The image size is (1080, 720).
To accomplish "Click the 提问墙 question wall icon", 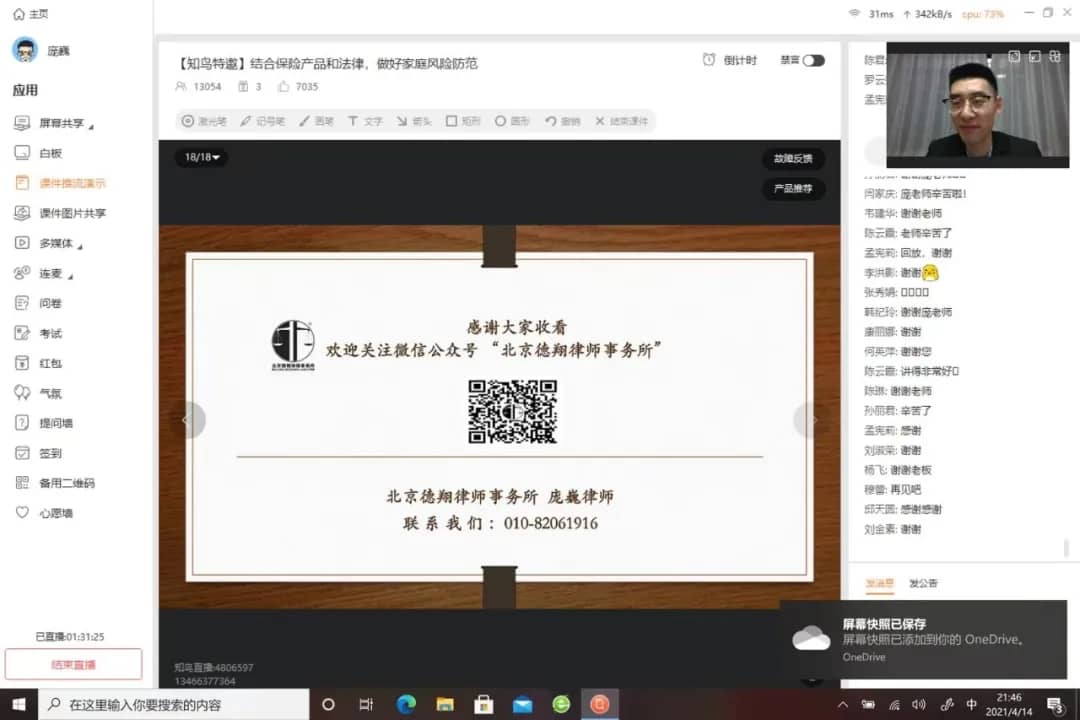I will tap(21, 423).
